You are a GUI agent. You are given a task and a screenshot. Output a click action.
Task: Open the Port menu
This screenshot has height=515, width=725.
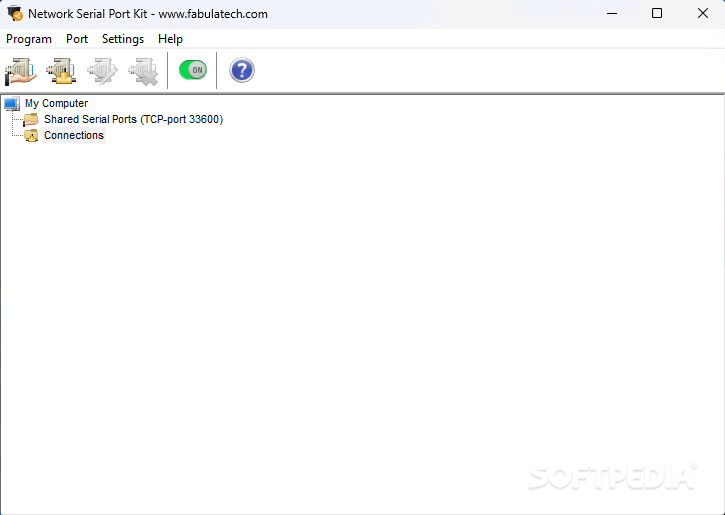77,39
